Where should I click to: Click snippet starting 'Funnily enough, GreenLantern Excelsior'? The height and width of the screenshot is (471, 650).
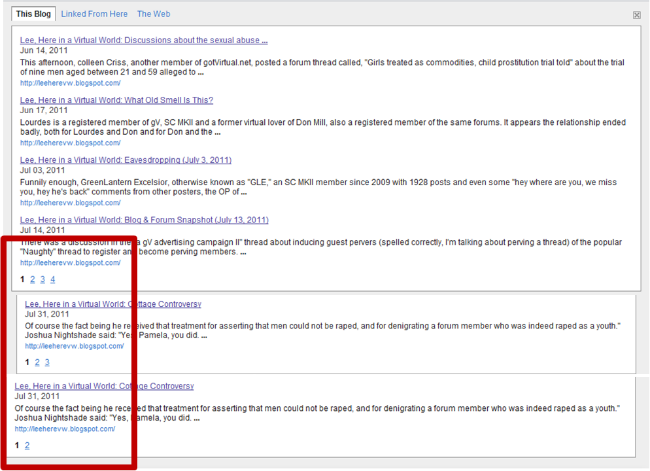(318, 187)
